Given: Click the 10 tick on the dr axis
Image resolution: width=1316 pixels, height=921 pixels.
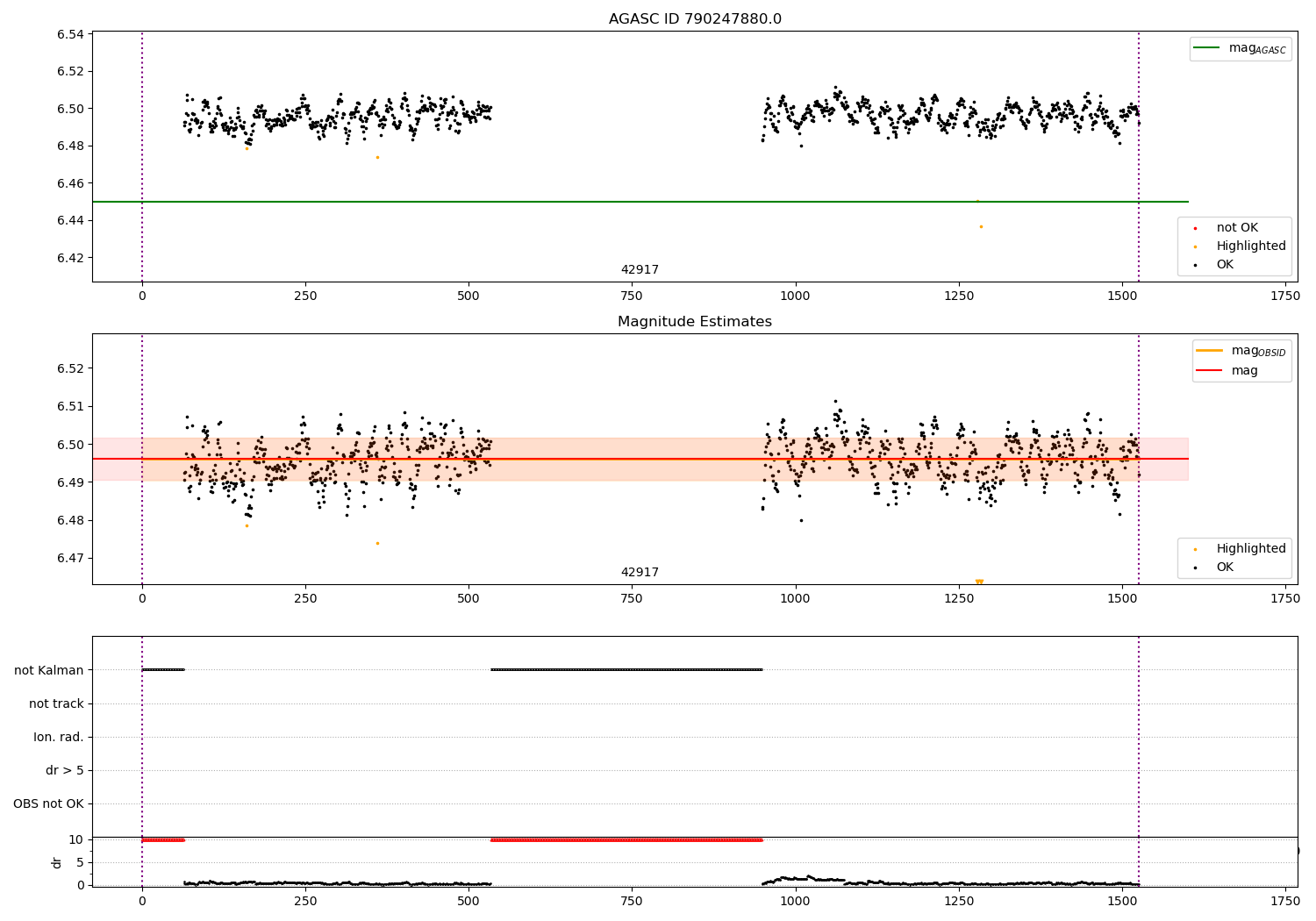Looking at the screenshot, I should [x=75, y=840].
